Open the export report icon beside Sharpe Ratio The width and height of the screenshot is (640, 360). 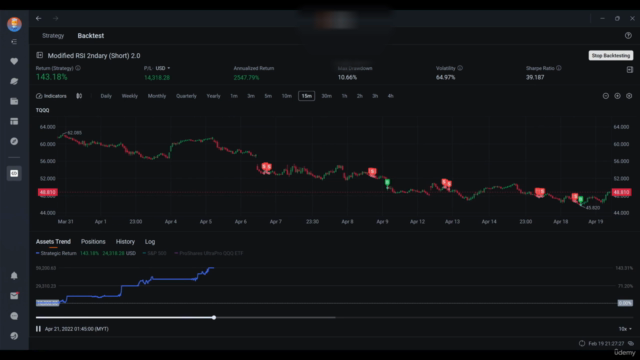pos(629,70)
